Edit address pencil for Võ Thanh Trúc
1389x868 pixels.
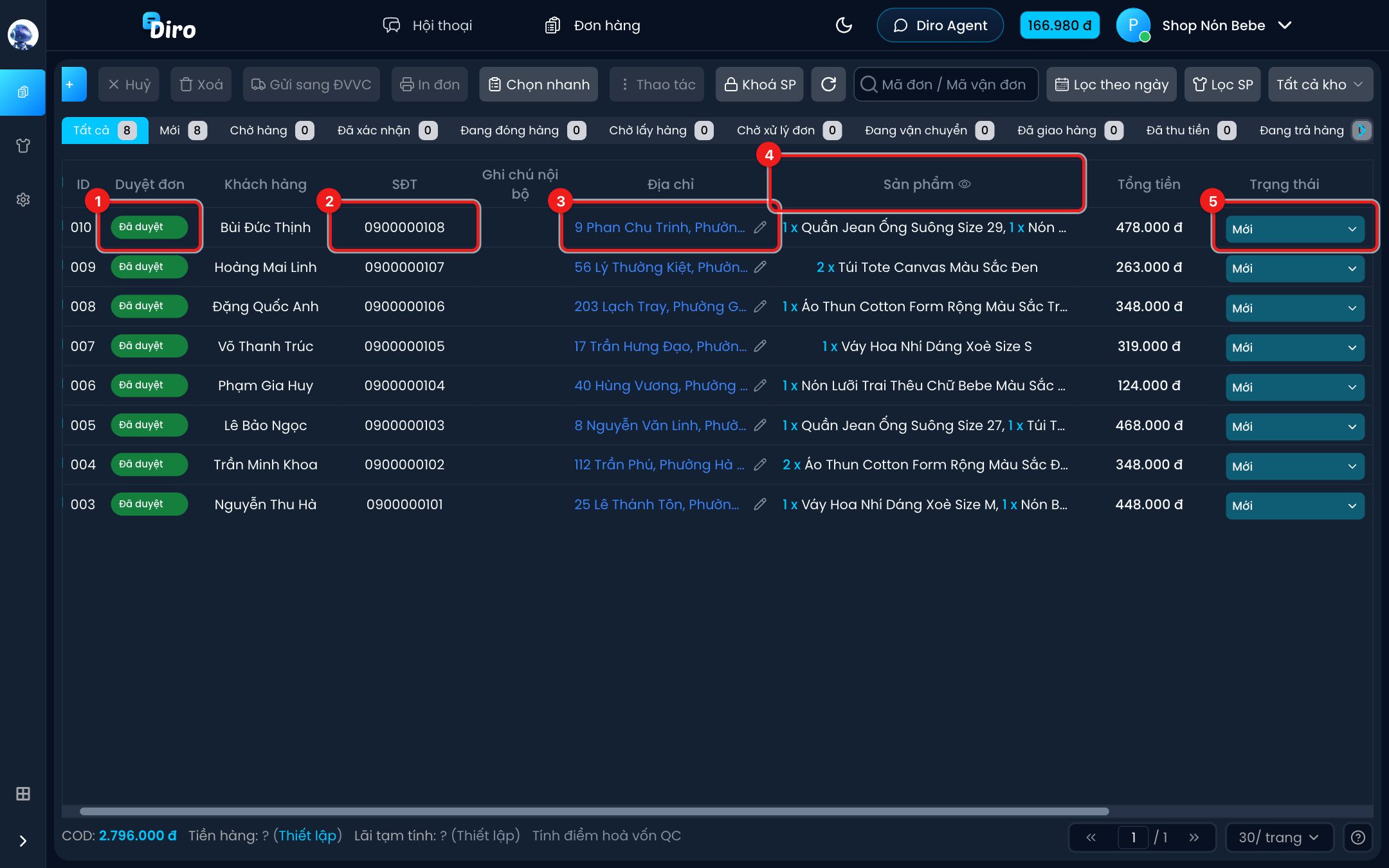(x=760, y=346)
